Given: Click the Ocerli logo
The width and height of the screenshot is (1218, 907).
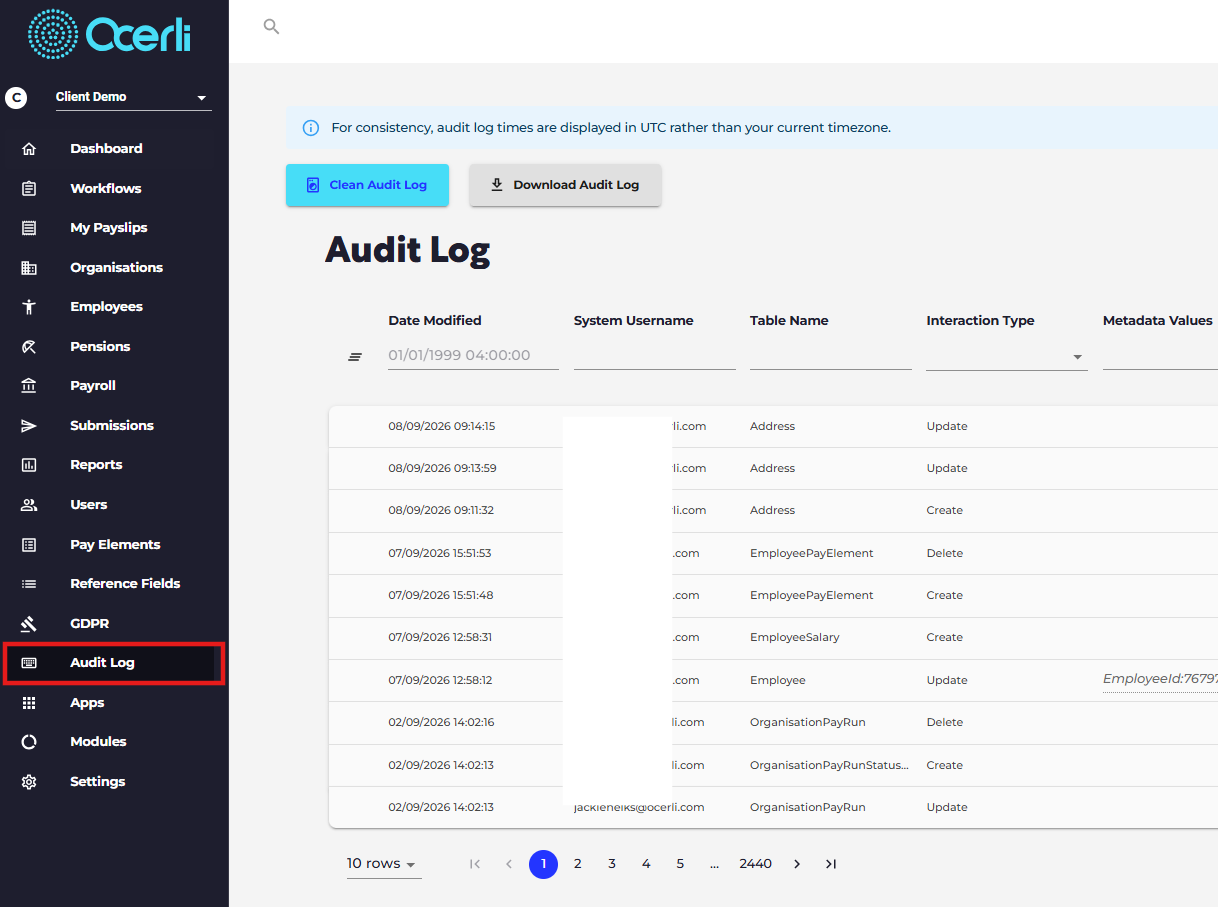Looking at the screenshot, I should 109,34.
